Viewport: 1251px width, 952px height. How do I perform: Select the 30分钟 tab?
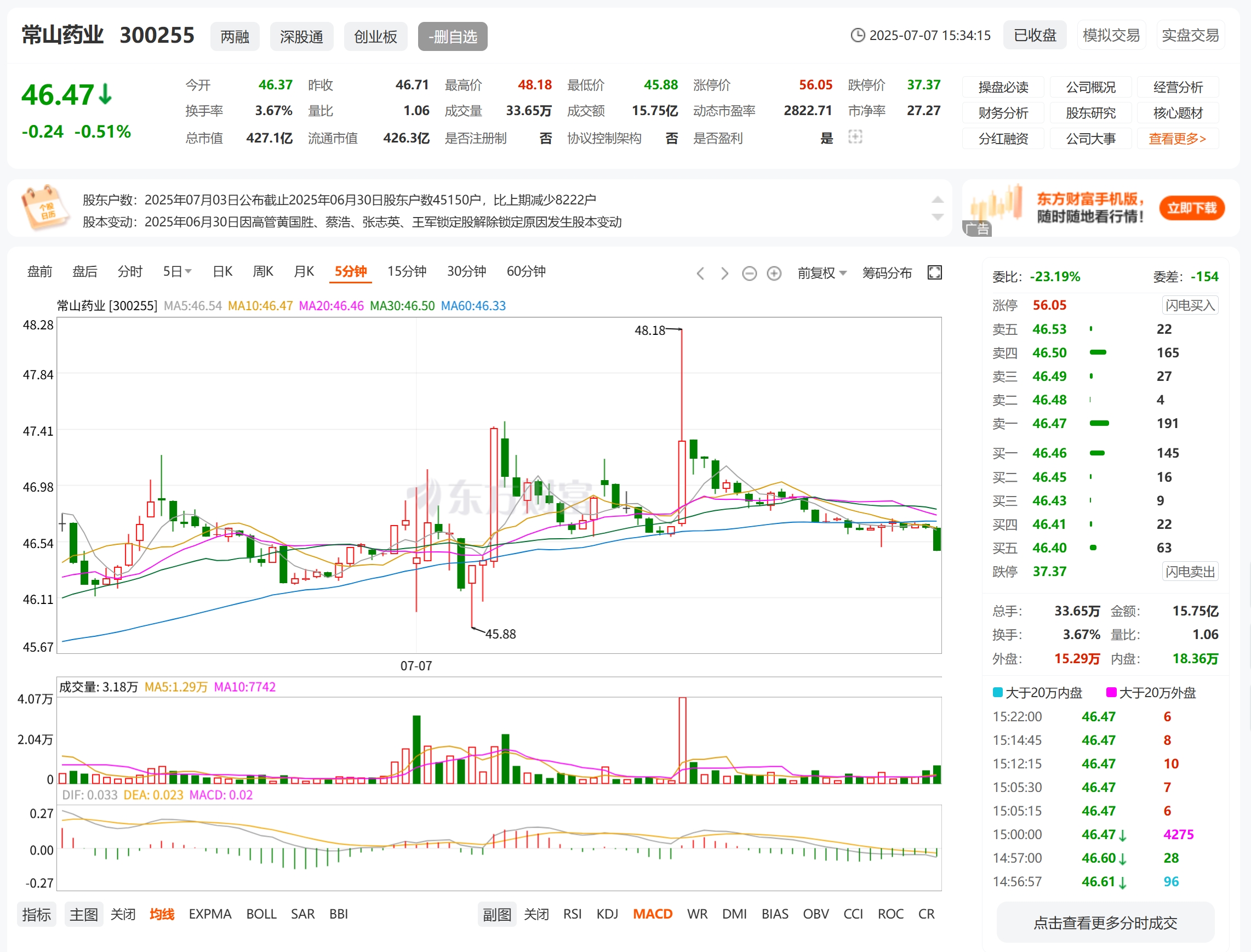[466, 271]
